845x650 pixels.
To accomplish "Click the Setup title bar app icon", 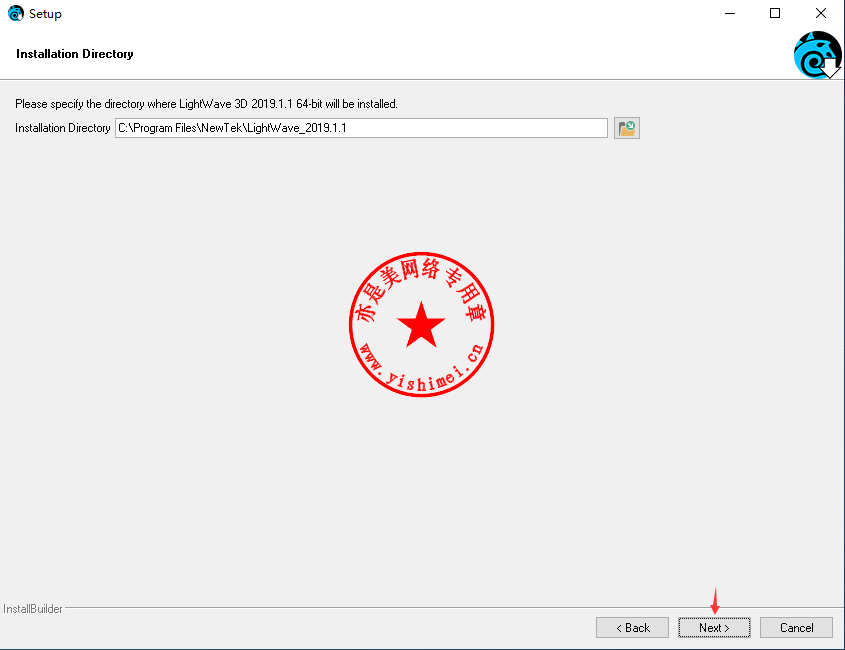I will coord(16,13).
